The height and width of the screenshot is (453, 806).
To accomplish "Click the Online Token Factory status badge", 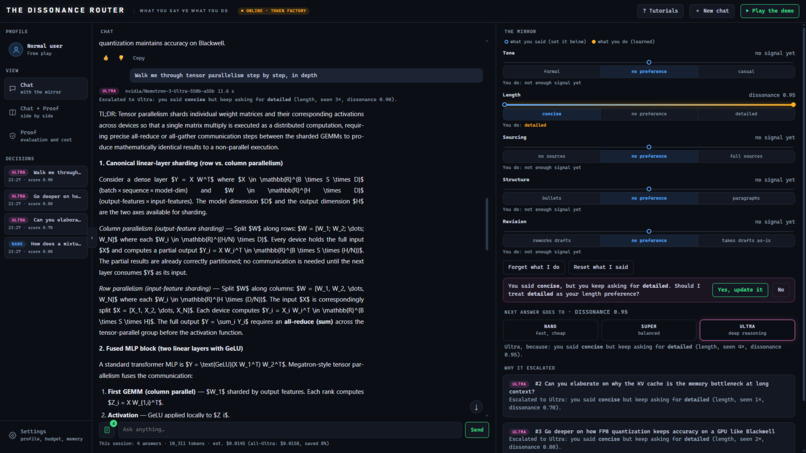I will point(273,11).
